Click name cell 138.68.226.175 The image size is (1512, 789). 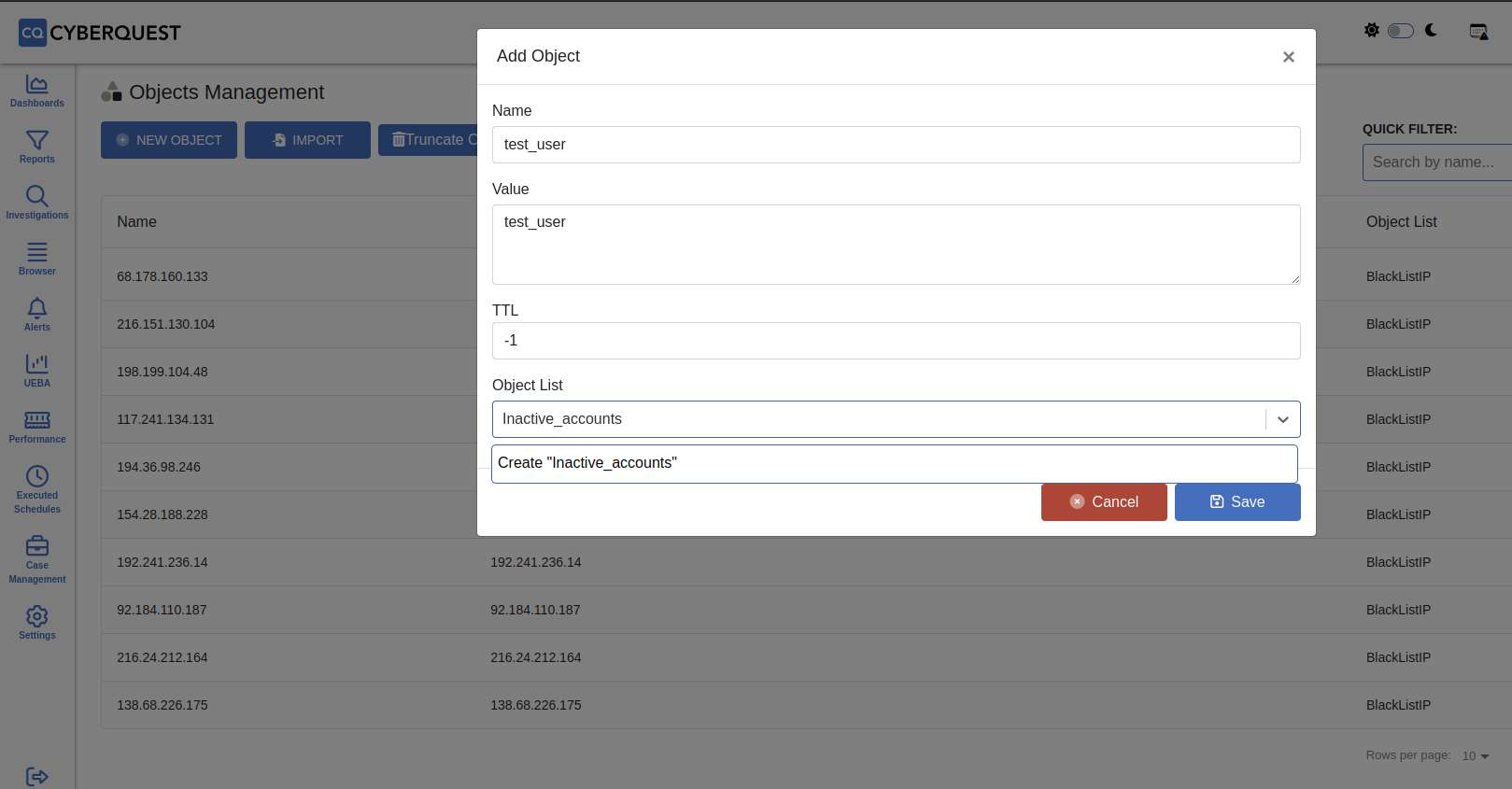[163, 705]
